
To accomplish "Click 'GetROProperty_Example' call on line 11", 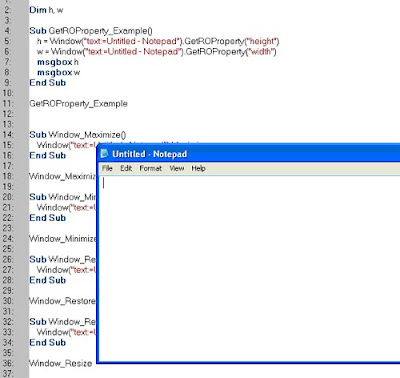I will click(78, 104).
